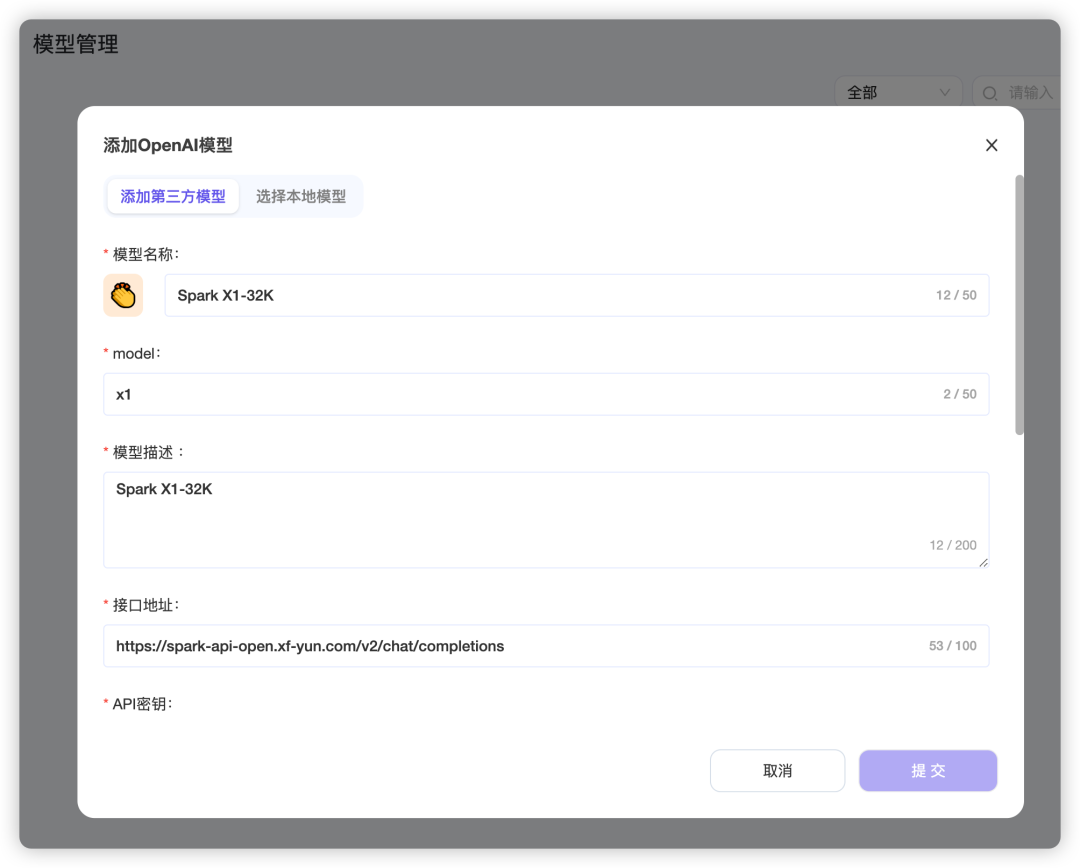Viewport: 1080px width, 868px height.
Task: Click the 模型管理 page heading
Action: pyautogui.click(x=74, y=44)
